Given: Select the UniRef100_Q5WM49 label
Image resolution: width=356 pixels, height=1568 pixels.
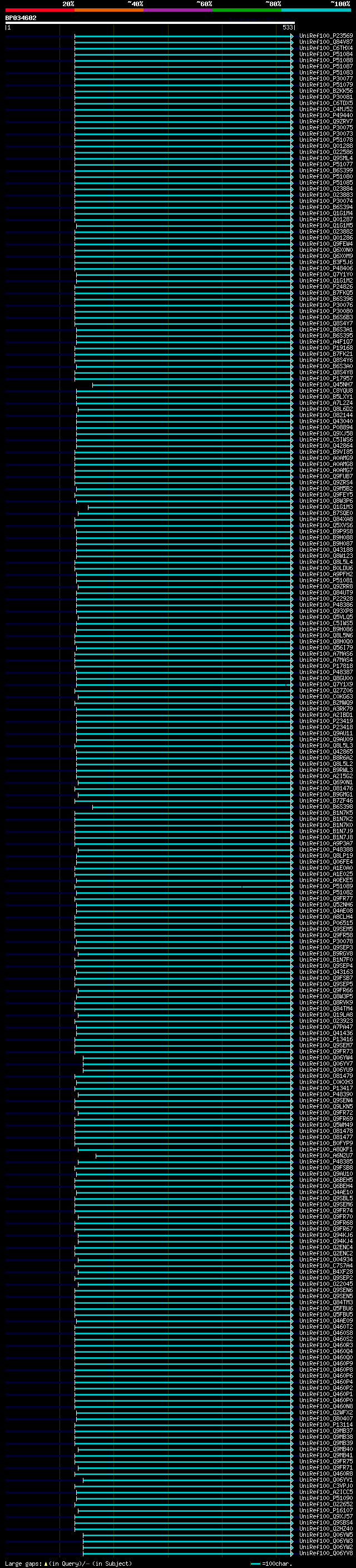Looking at the screenshot, I should coord(326,1125).
